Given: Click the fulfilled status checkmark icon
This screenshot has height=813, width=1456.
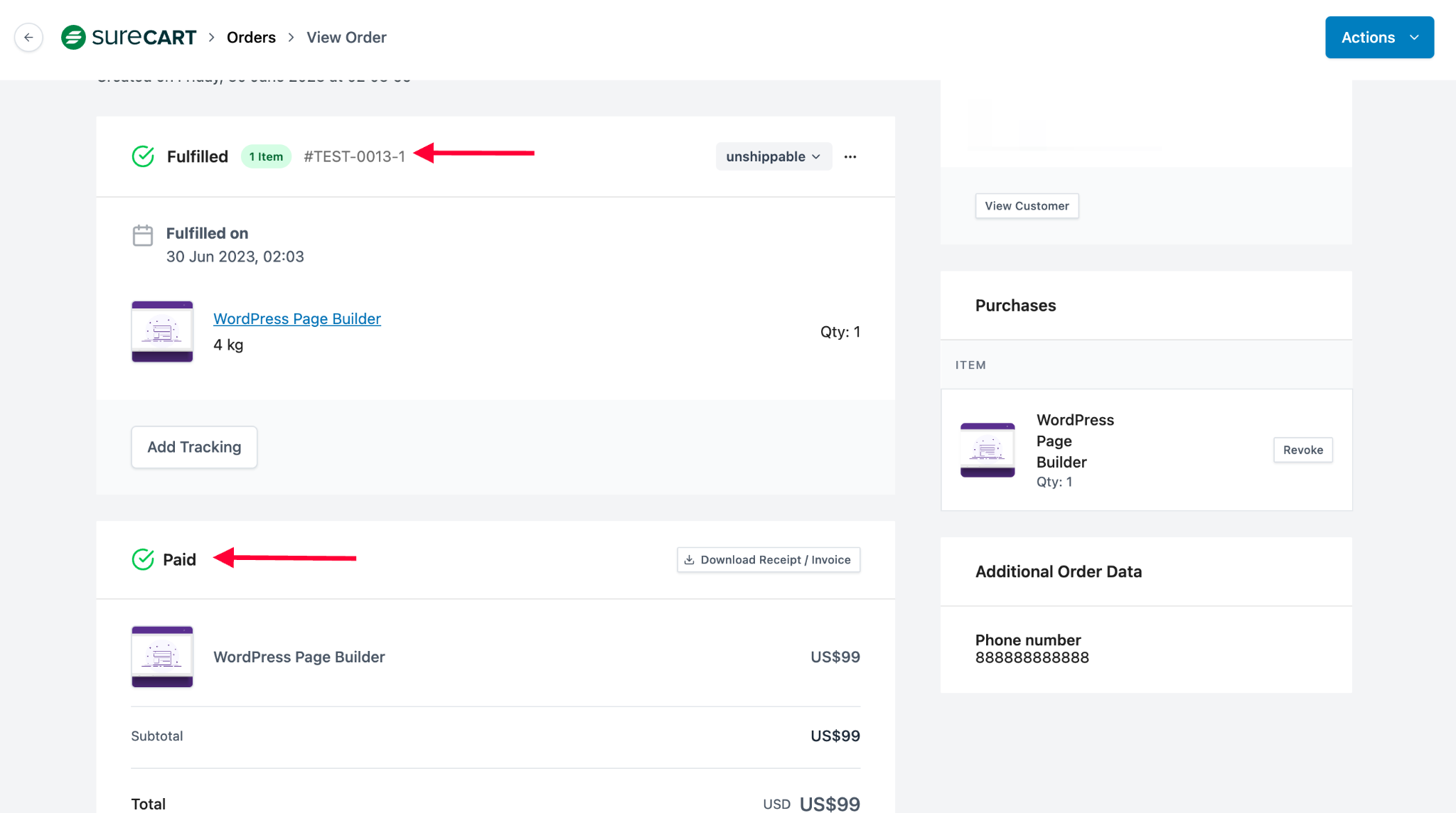Looking at the screenshot, I should click(143, 155).
